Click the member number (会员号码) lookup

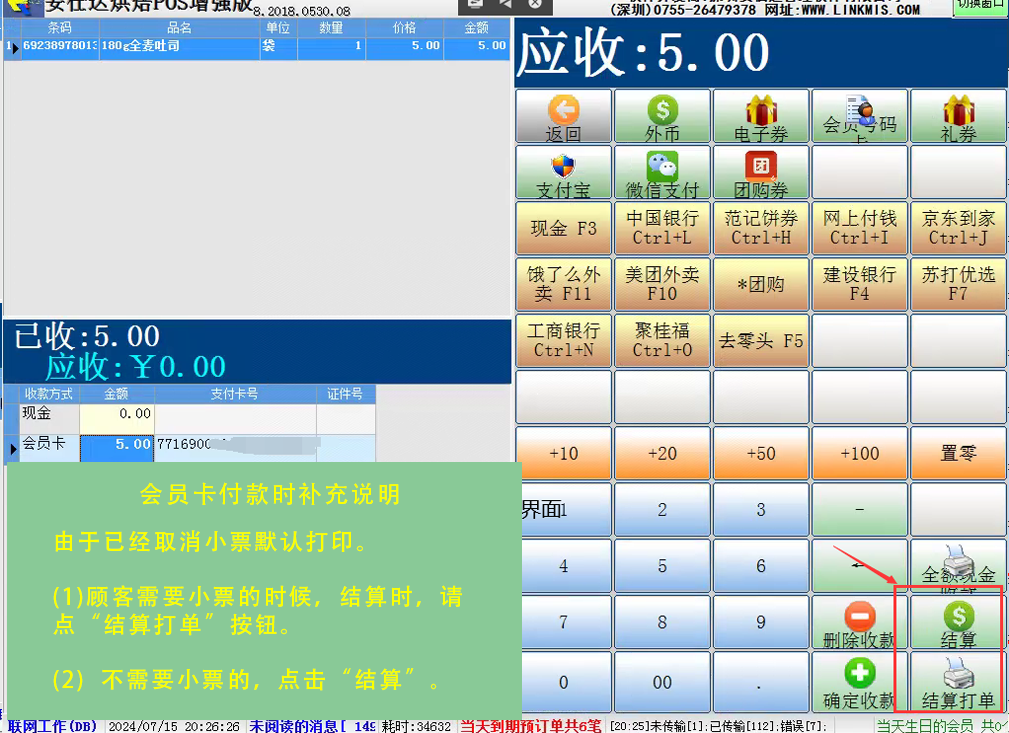[858, 116]
